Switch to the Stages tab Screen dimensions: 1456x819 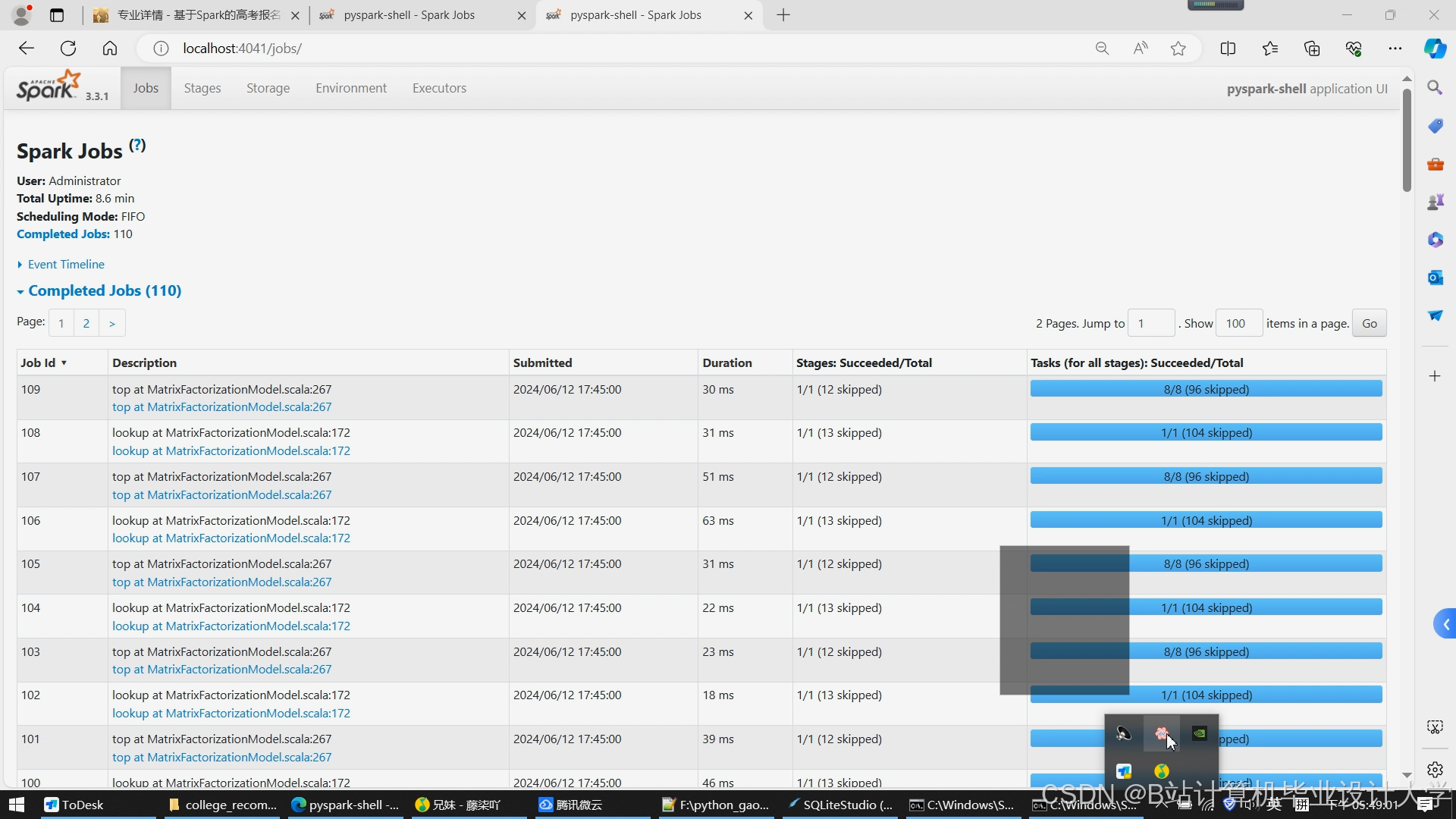(202, 88)
